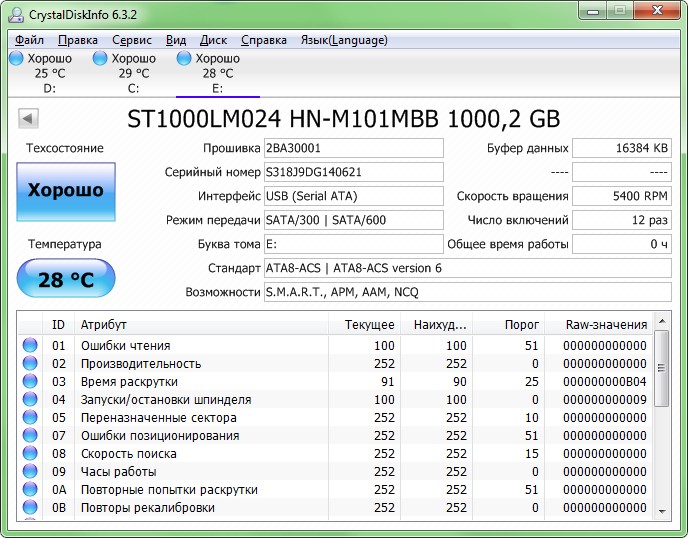688x538 pixels.
Task: Click the Хорошо 25 °C label for disk D:
Action: 50,66
